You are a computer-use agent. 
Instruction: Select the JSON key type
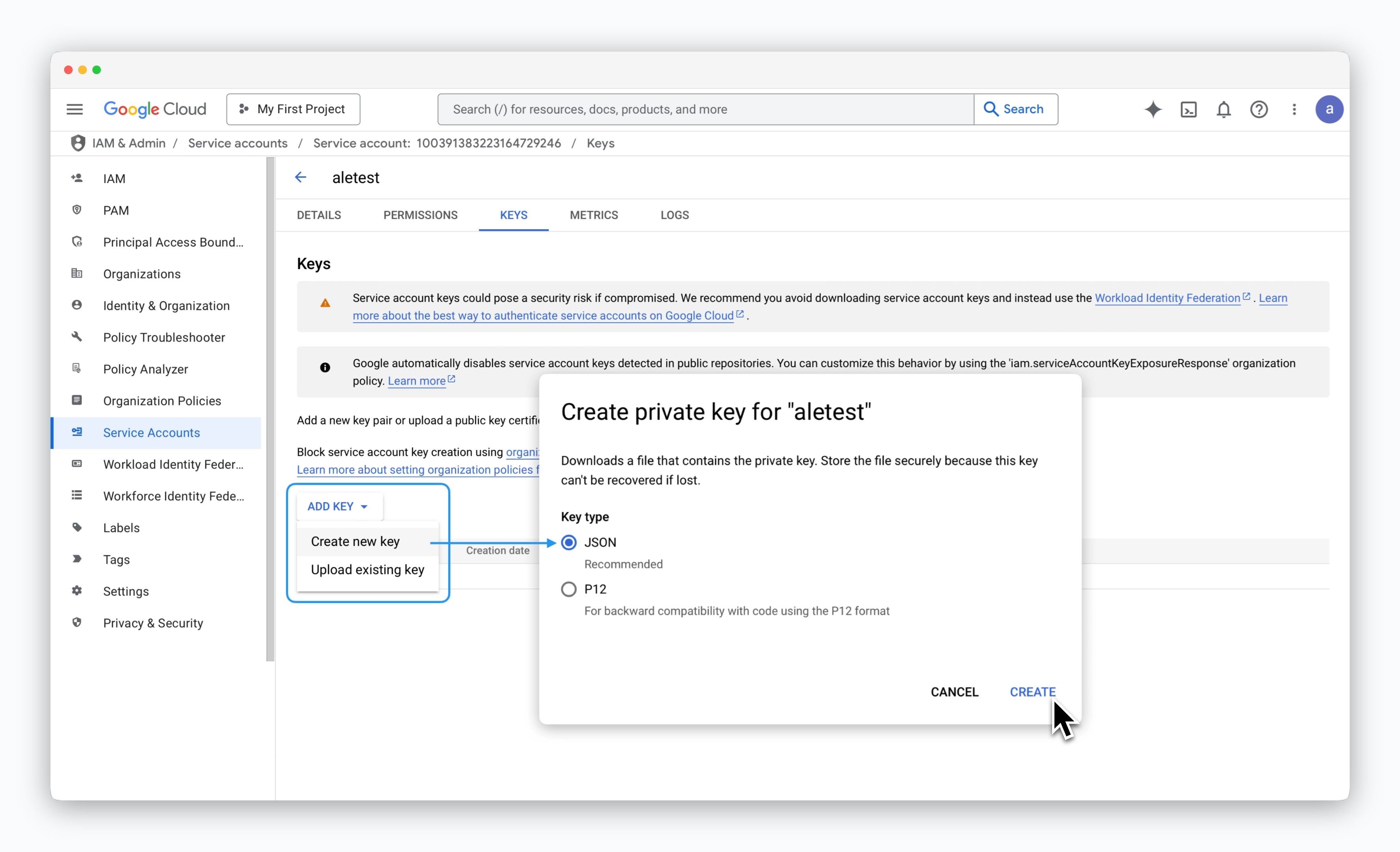[569, 542]
